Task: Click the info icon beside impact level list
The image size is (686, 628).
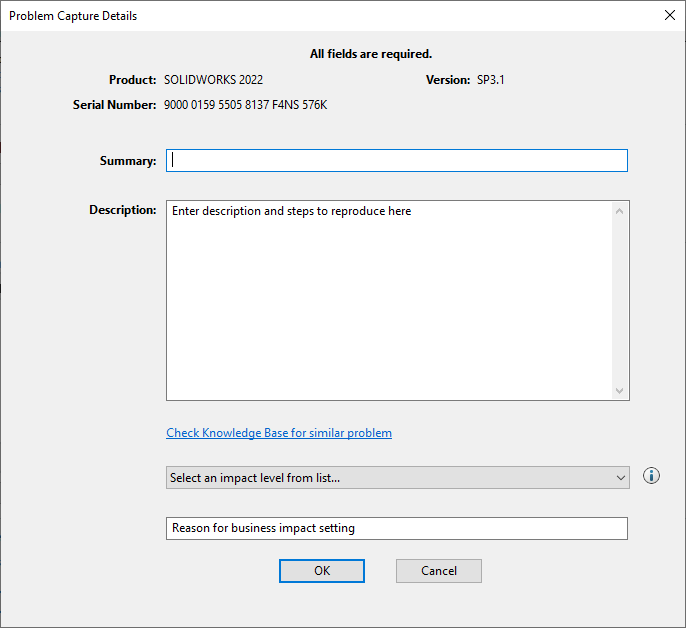Action: [651, 476]
